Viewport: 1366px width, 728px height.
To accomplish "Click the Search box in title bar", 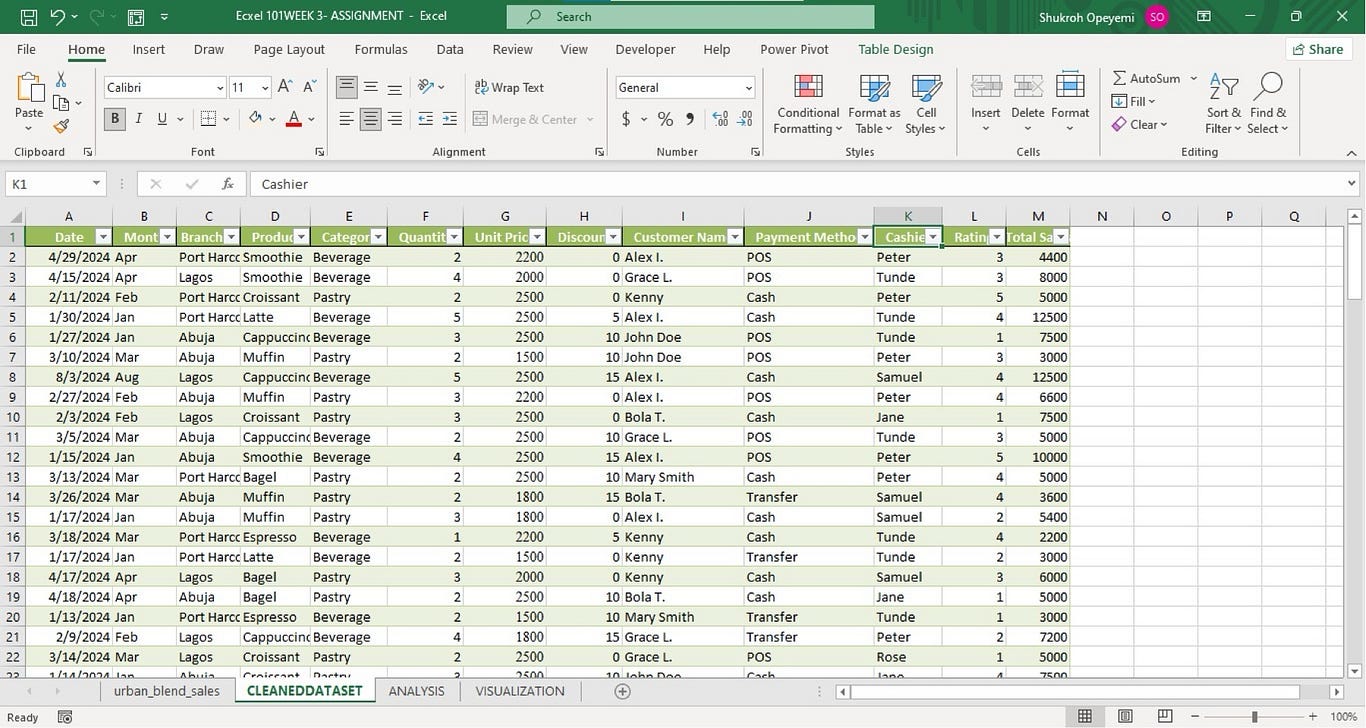I will [x=690, y=16].
